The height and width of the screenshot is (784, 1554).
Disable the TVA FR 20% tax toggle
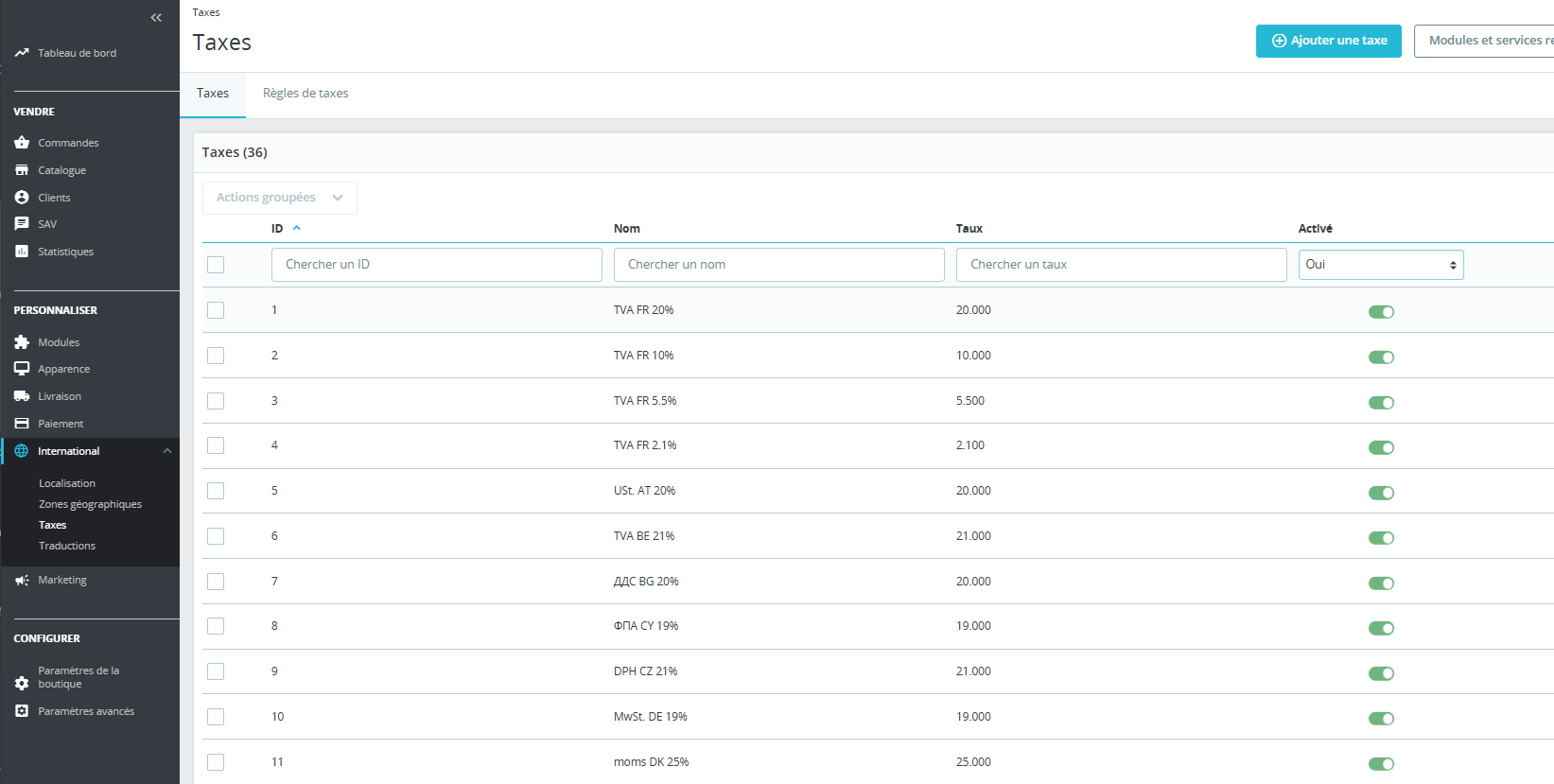pyautogui.click(x=1381, y=312)
